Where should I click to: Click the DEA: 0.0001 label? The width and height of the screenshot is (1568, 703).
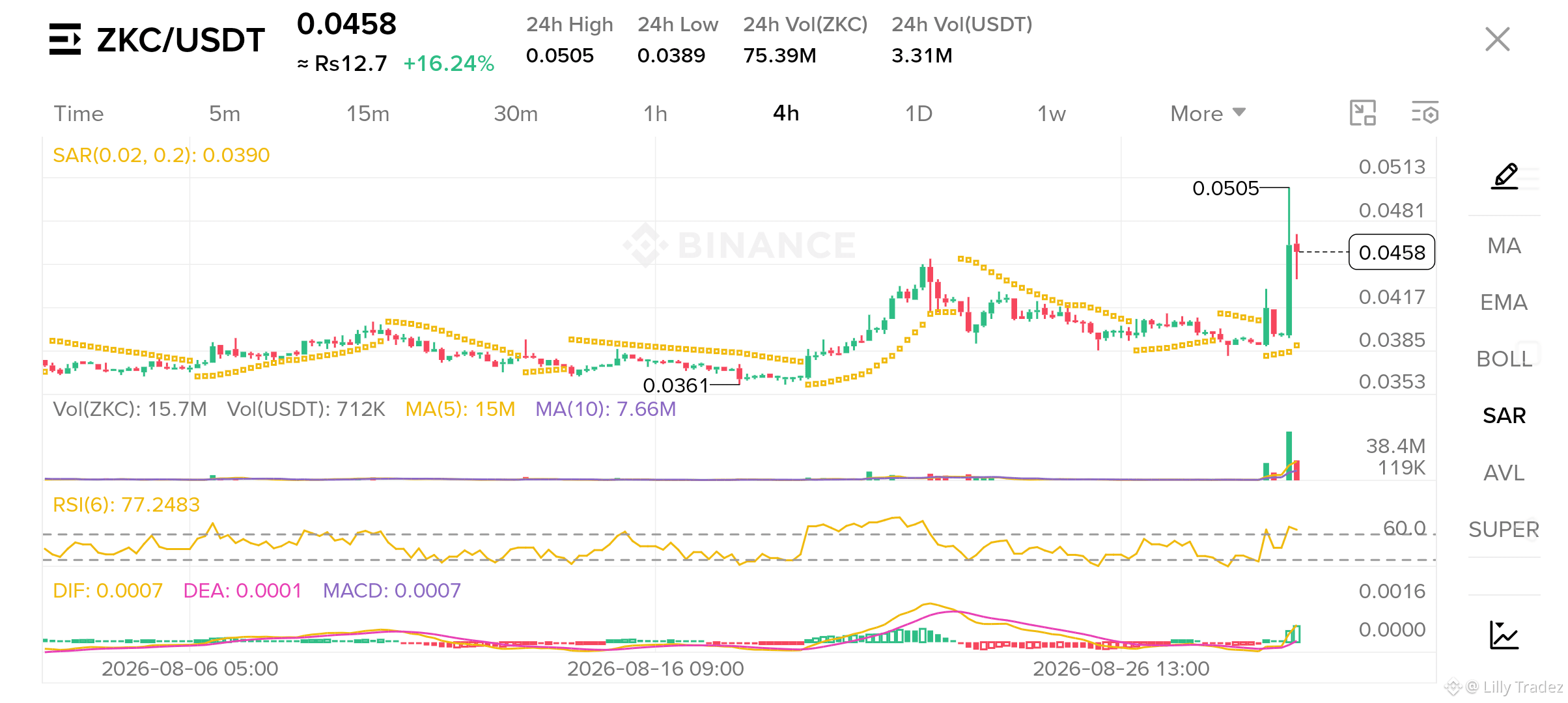click(242, 590)
